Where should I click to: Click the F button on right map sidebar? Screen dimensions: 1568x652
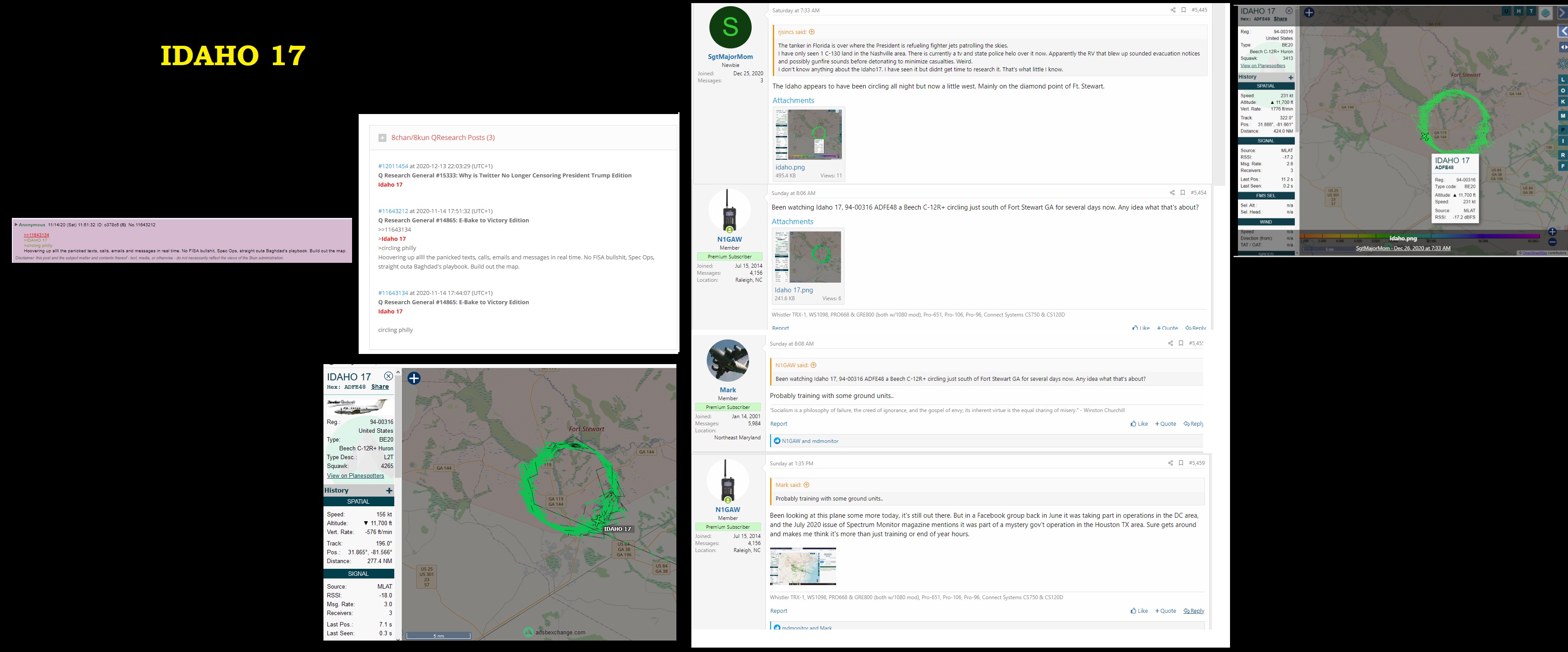click(x=1563, y=166)
